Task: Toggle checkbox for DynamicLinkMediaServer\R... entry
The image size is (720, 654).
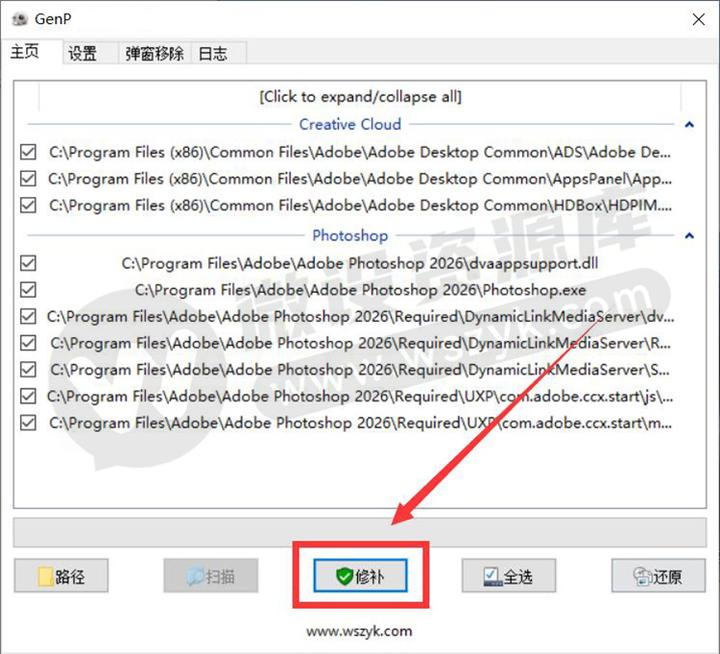Action: pos(28,343)
